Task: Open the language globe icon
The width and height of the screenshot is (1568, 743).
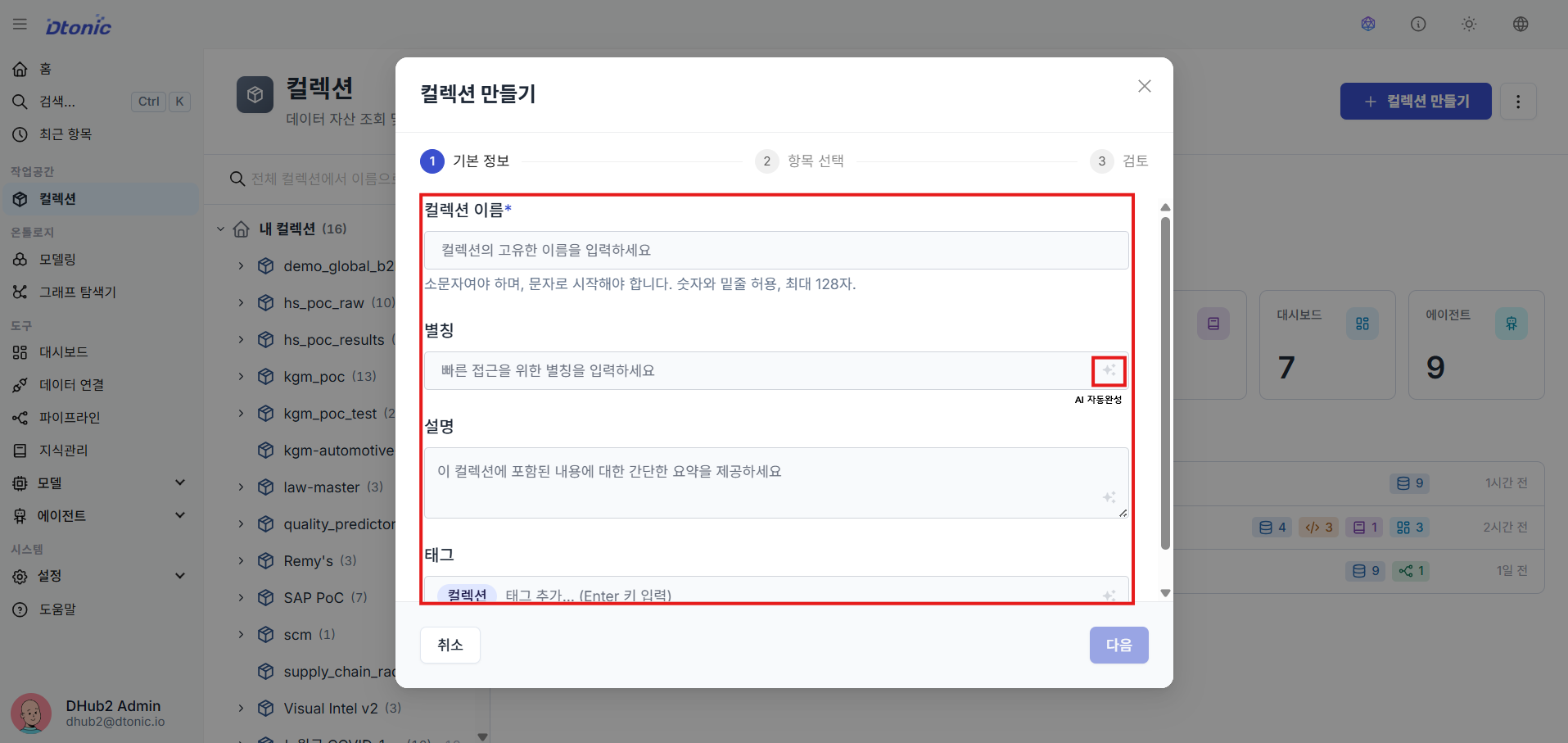Action: coord(1521,25)
